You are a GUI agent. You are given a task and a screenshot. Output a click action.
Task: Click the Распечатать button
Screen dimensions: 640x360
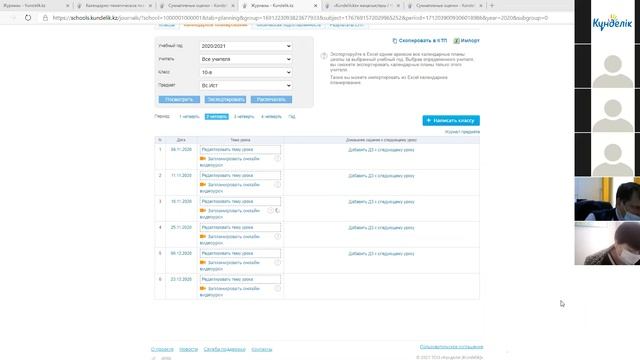pos(271,100)
